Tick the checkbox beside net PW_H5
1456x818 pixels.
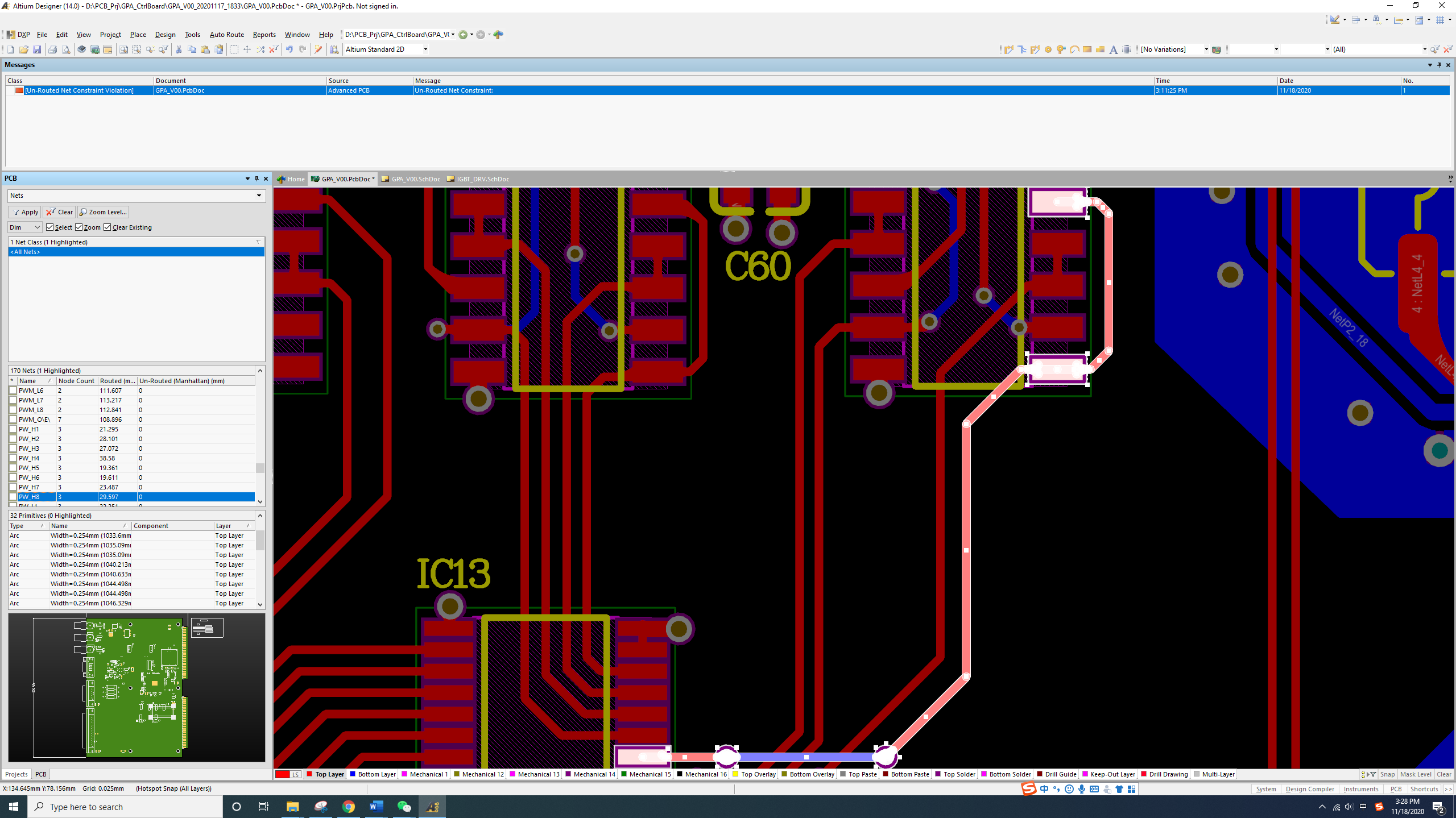pyautogui.click(x=13, y=468)
